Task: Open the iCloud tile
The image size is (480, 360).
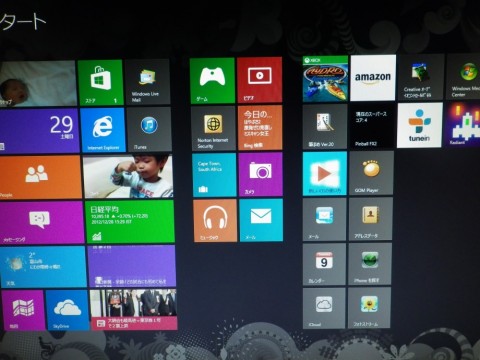Action: pyautogui.click(x=324, y=308)
